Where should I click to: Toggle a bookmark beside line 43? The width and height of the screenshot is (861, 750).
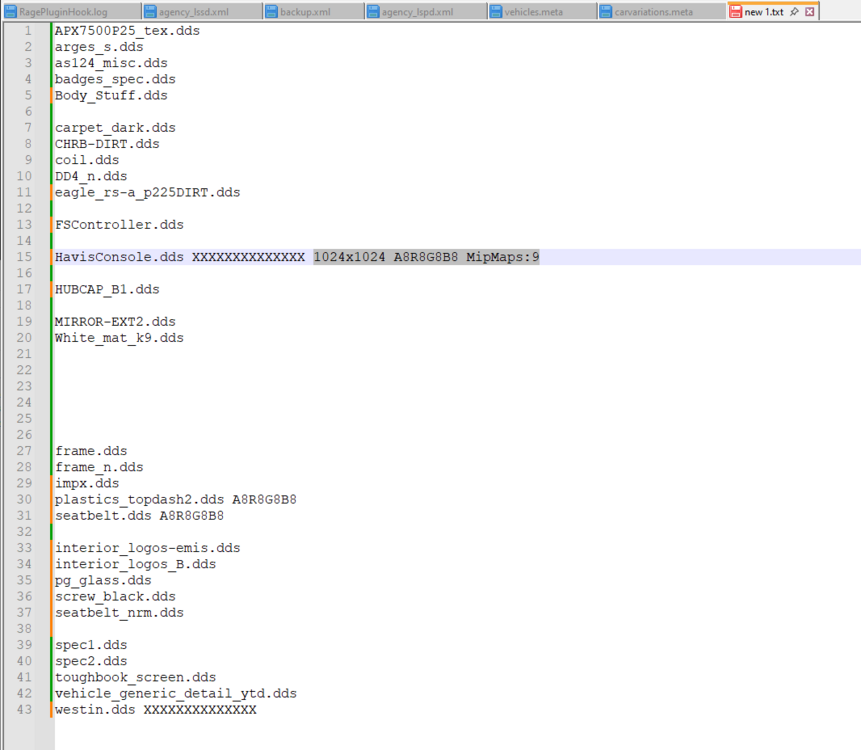point(45,709)
